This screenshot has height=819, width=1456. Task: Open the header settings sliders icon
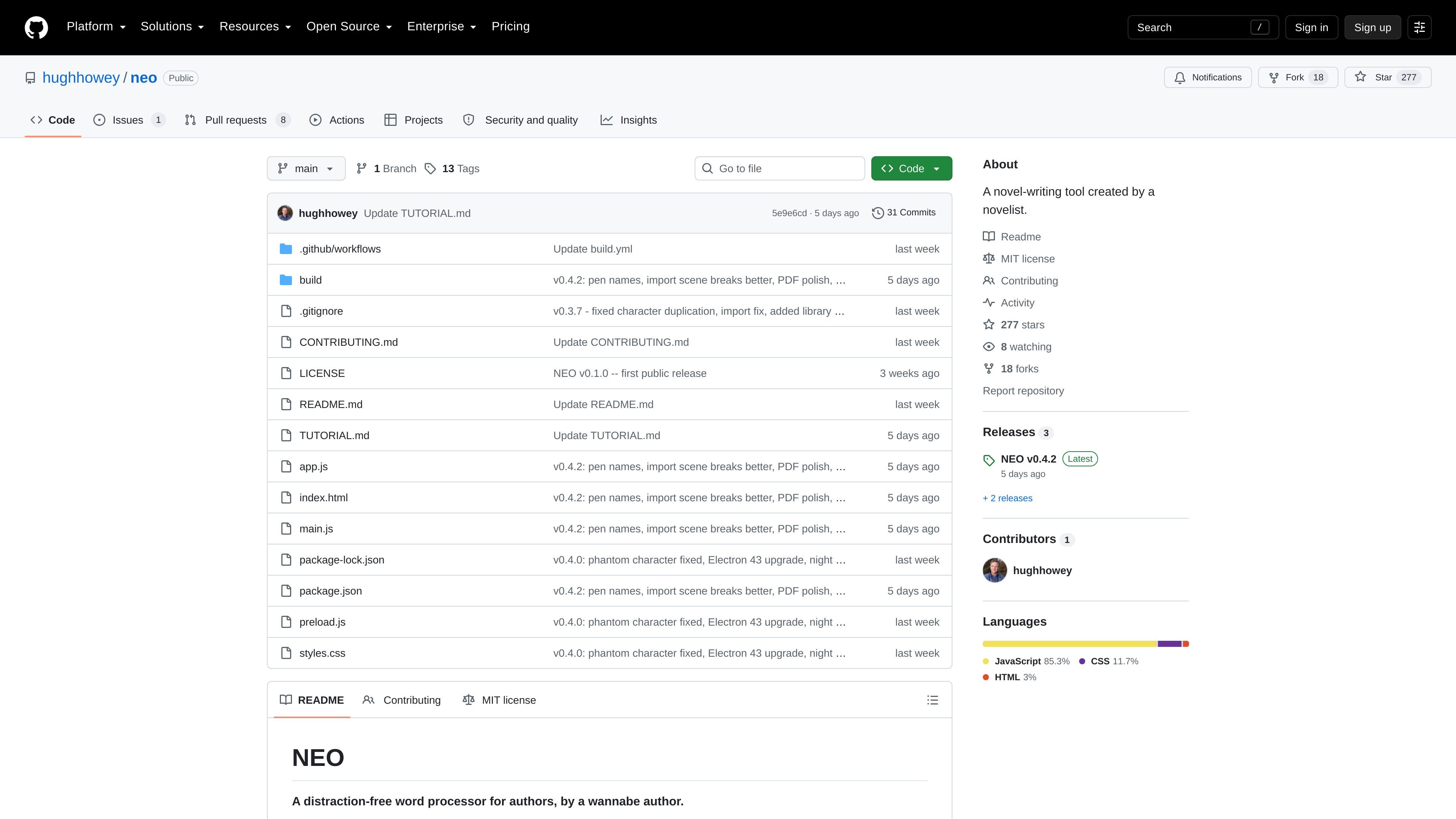(1419, 27)
